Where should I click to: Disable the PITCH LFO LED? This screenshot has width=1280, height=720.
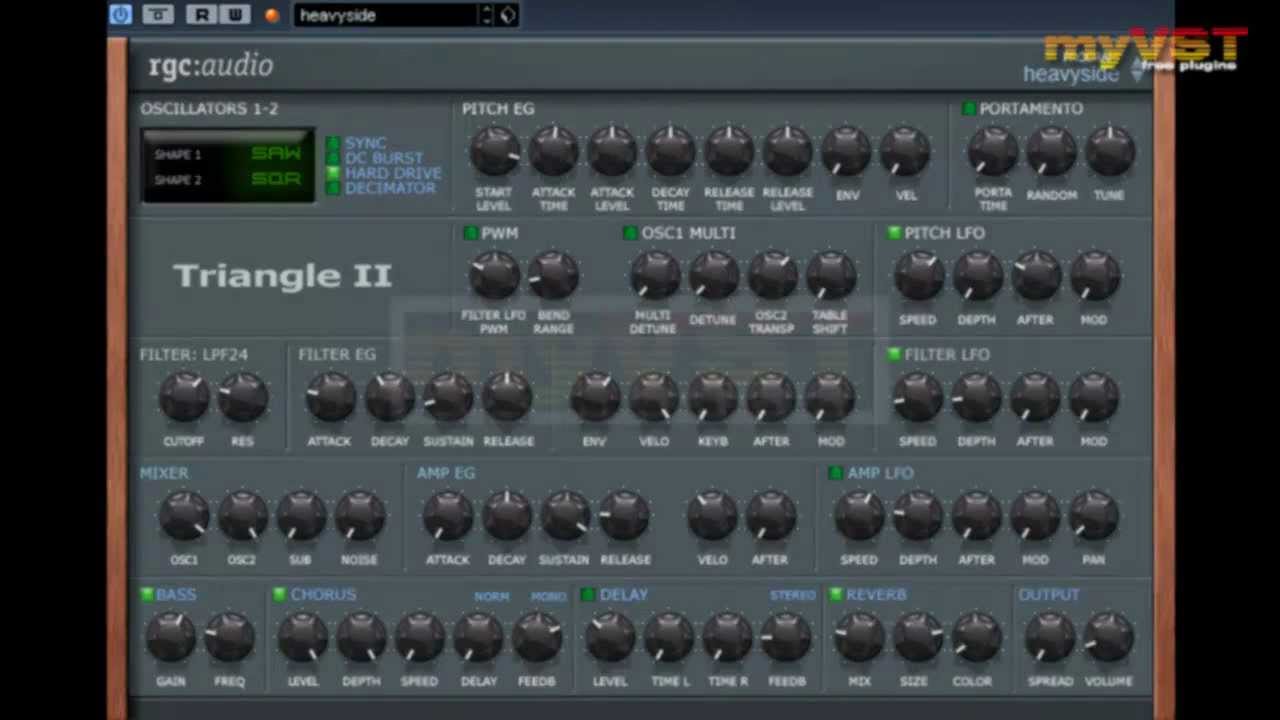click(x=894, y=233)
